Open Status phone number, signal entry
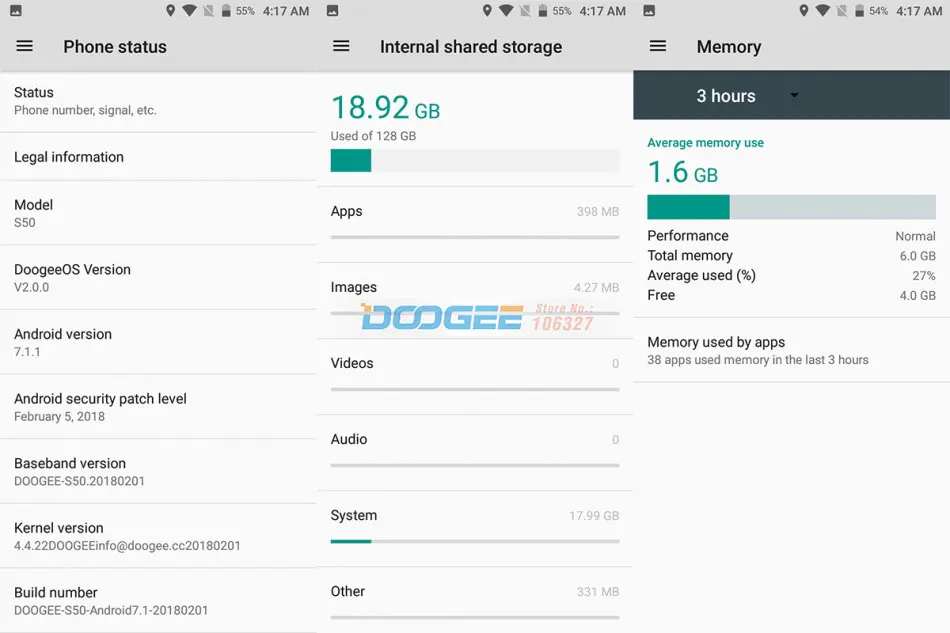This screenshot has height=633, width=950. (158, 101)
